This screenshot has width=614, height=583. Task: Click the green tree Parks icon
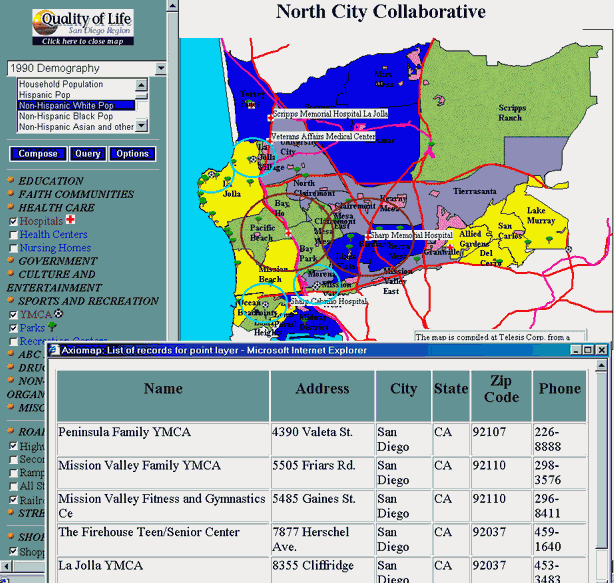(x=53, y=327)
